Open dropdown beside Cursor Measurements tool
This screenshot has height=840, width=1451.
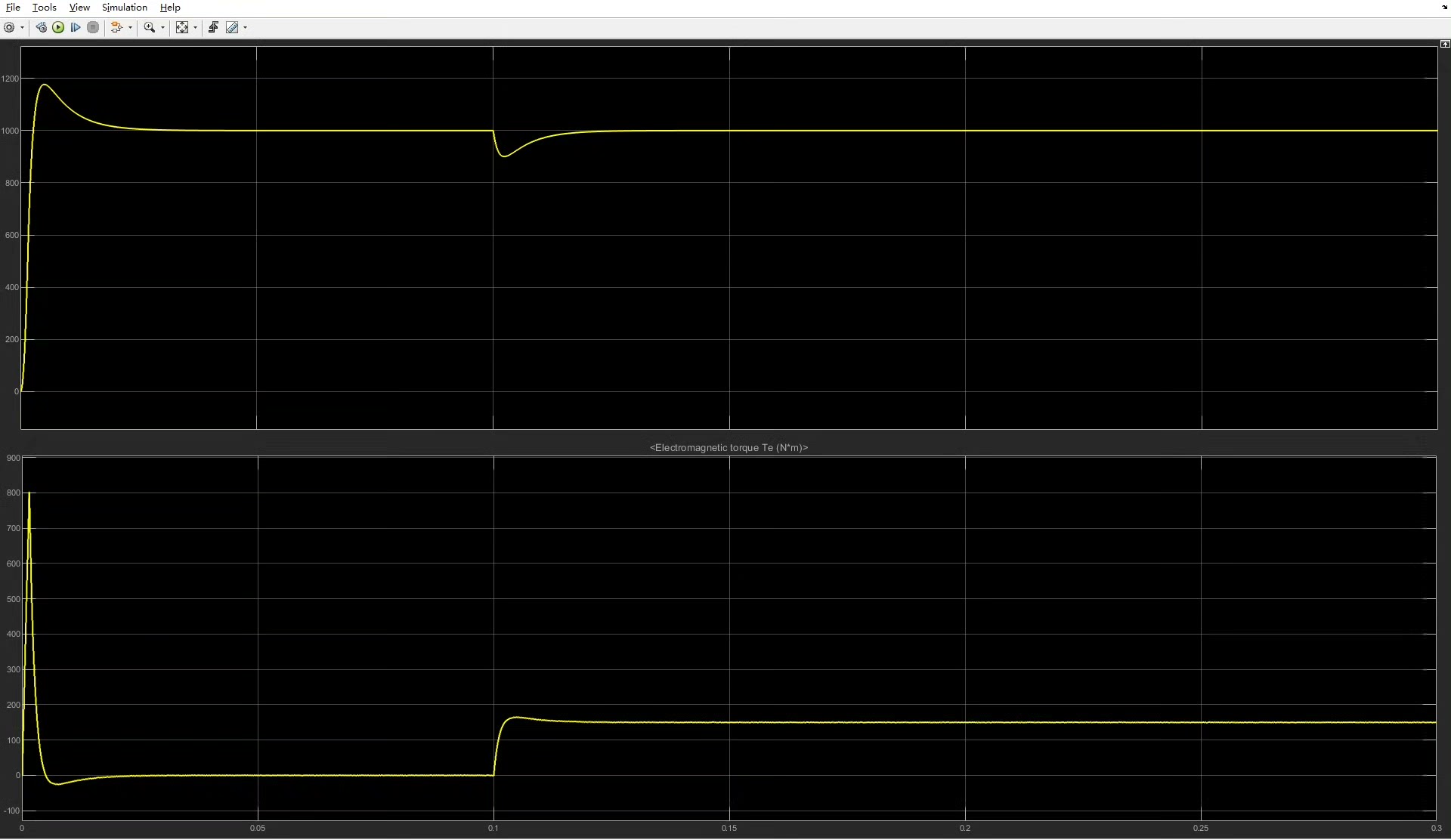tap(245, 28)
